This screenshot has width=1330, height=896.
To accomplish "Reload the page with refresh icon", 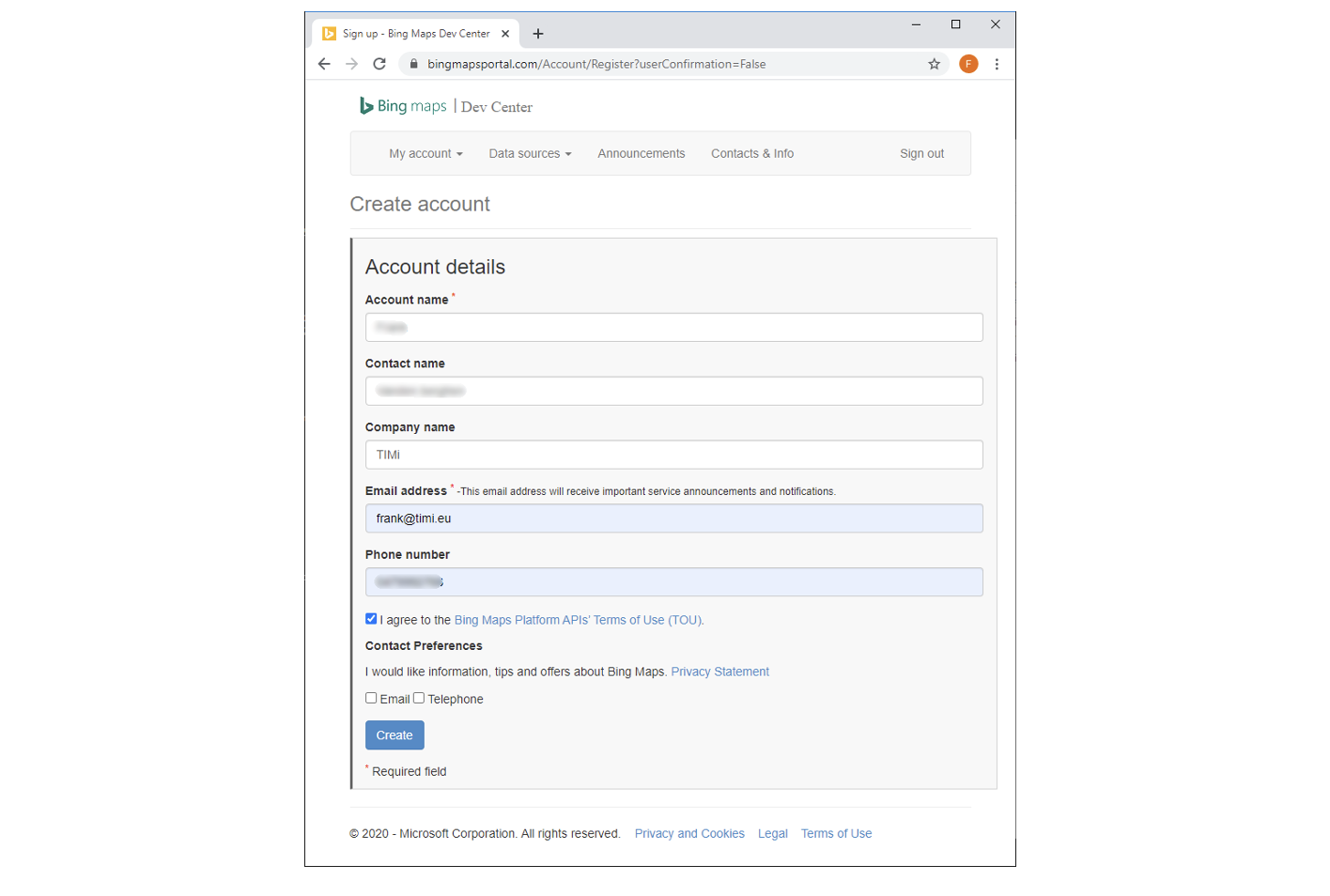I will tap(379, 64).
